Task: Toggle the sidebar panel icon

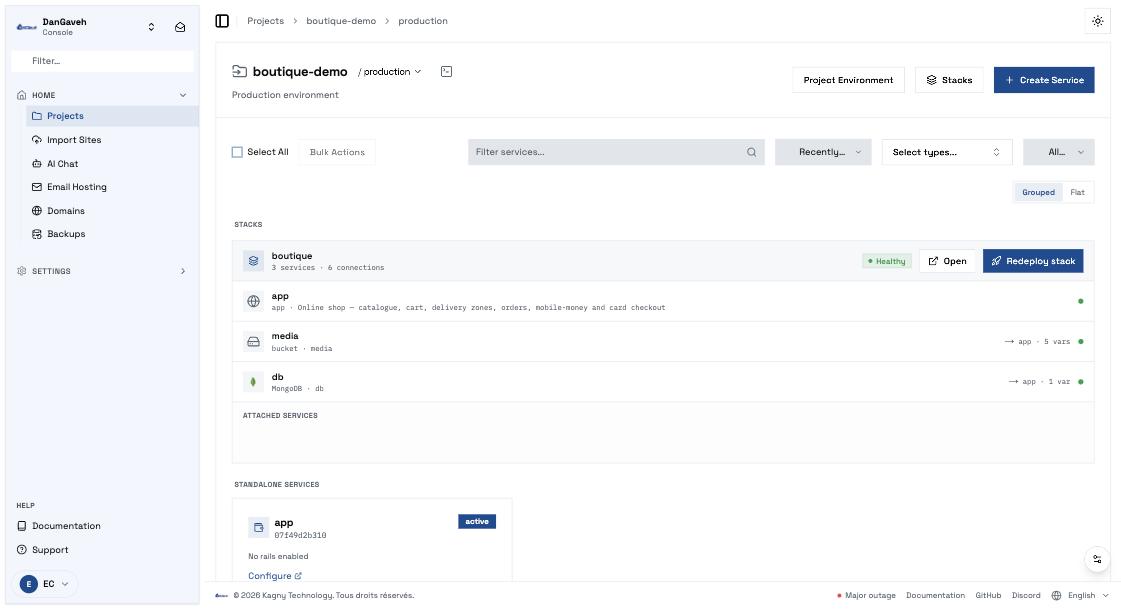Action: point(222,21)
